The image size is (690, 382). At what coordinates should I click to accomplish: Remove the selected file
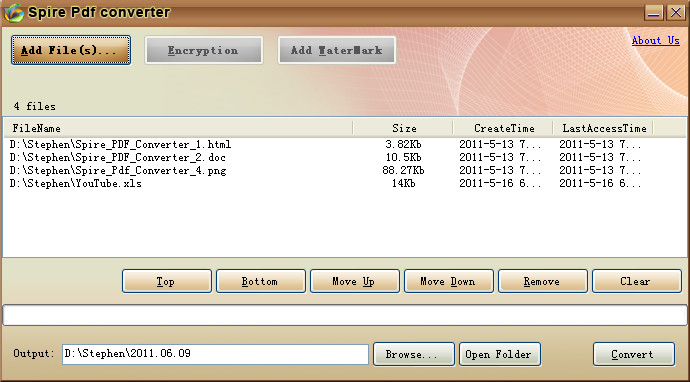coord(543,281)
